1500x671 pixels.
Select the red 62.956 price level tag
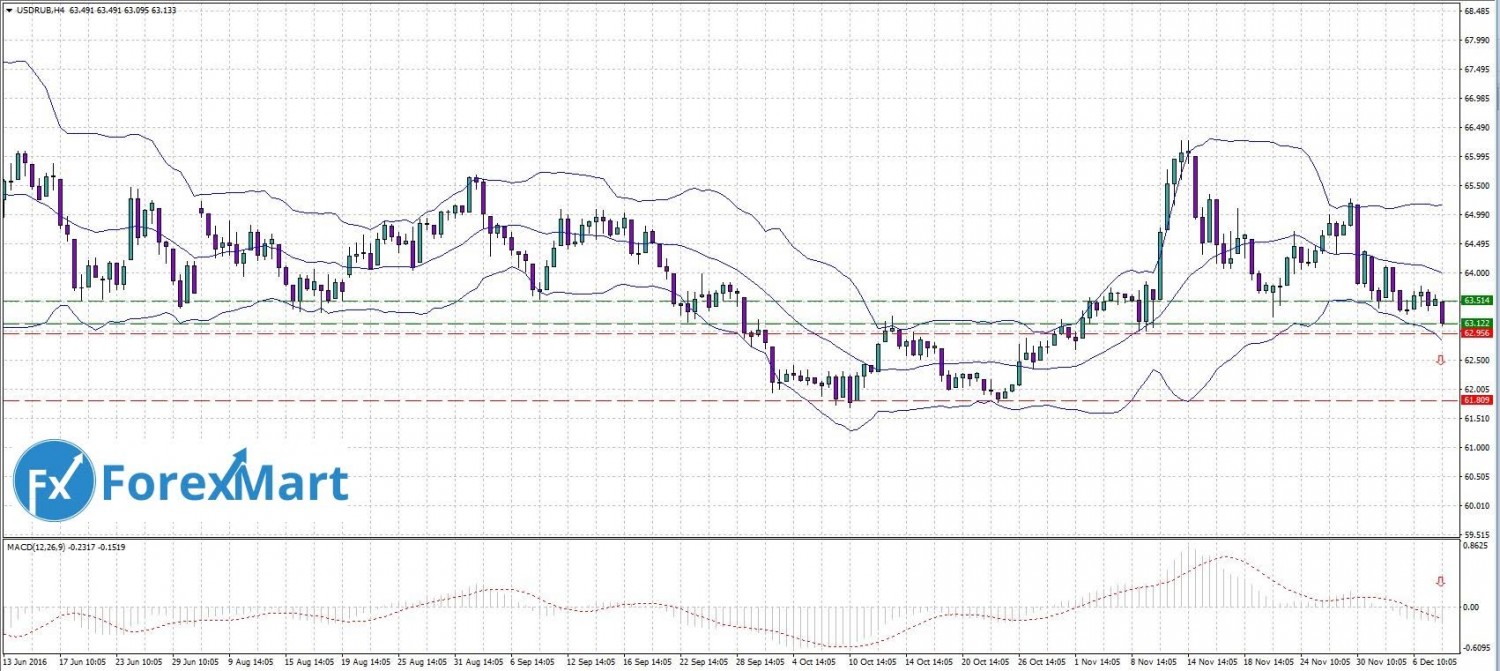pos(1477,333)
